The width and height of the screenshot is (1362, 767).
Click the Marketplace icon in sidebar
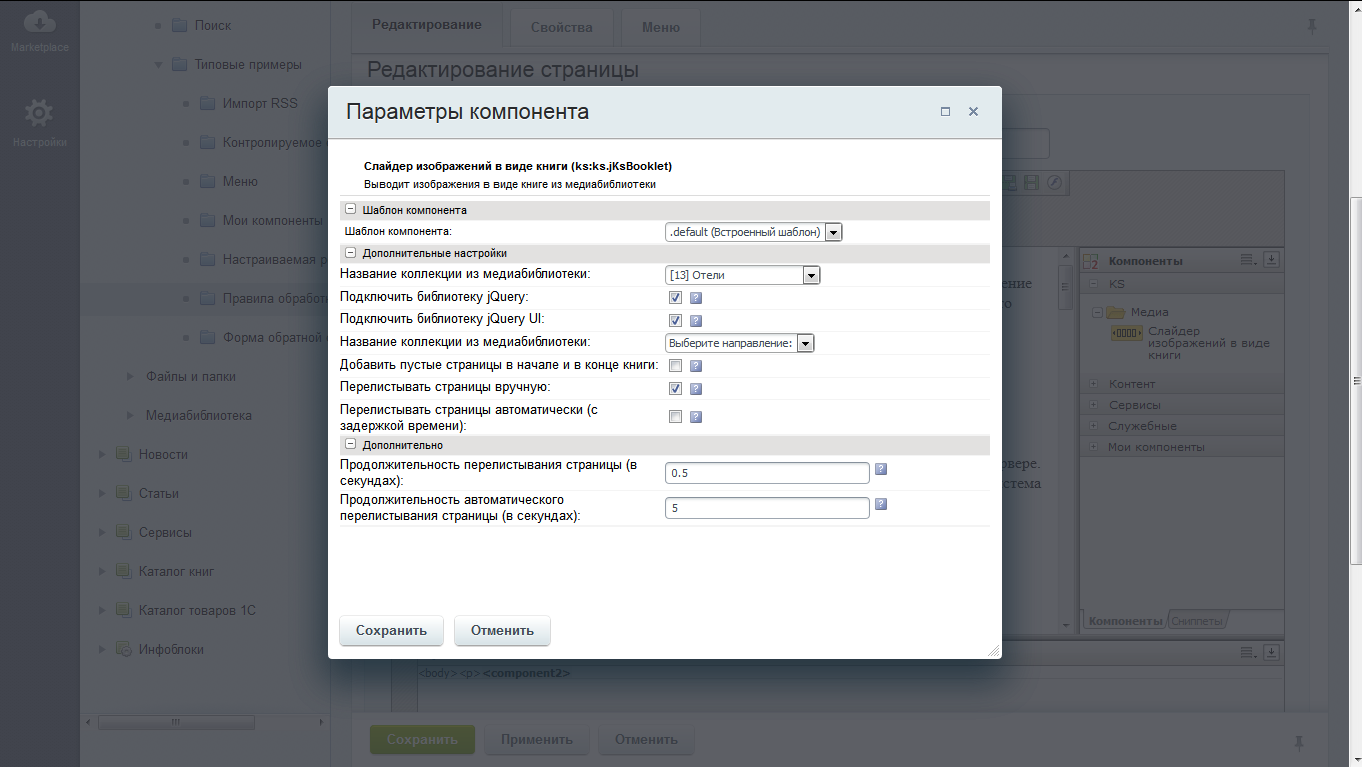point(39,24)
